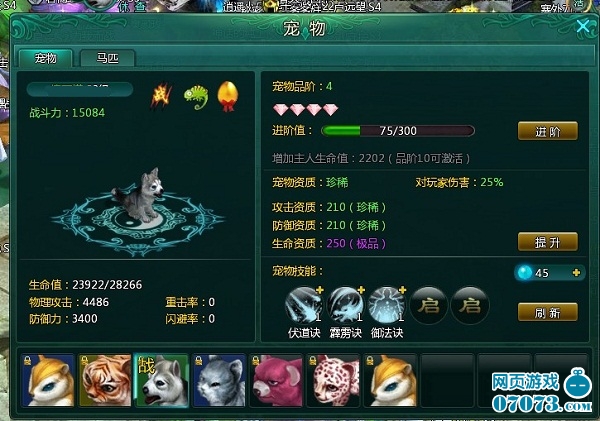Add more blue orbs with plus icon
Viewport: 600px width, 421px height.
[576, 273]
